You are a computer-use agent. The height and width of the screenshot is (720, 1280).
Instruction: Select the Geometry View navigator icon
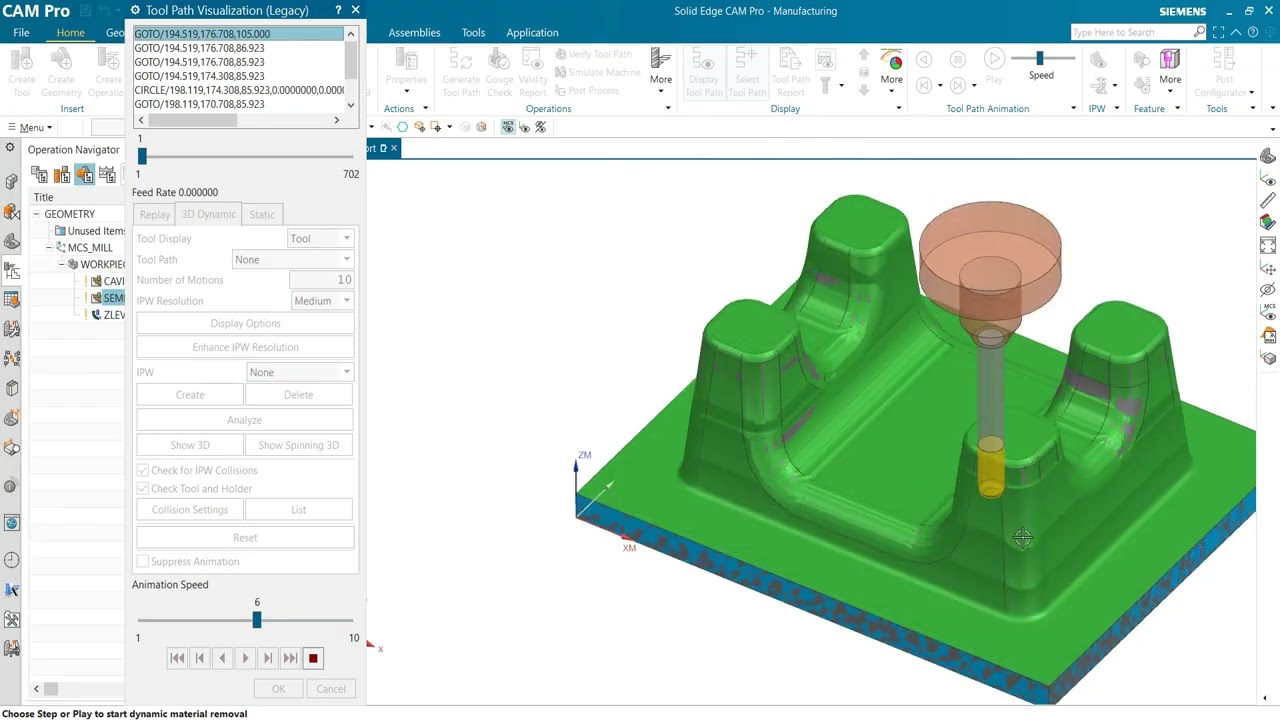click(85, 176)
